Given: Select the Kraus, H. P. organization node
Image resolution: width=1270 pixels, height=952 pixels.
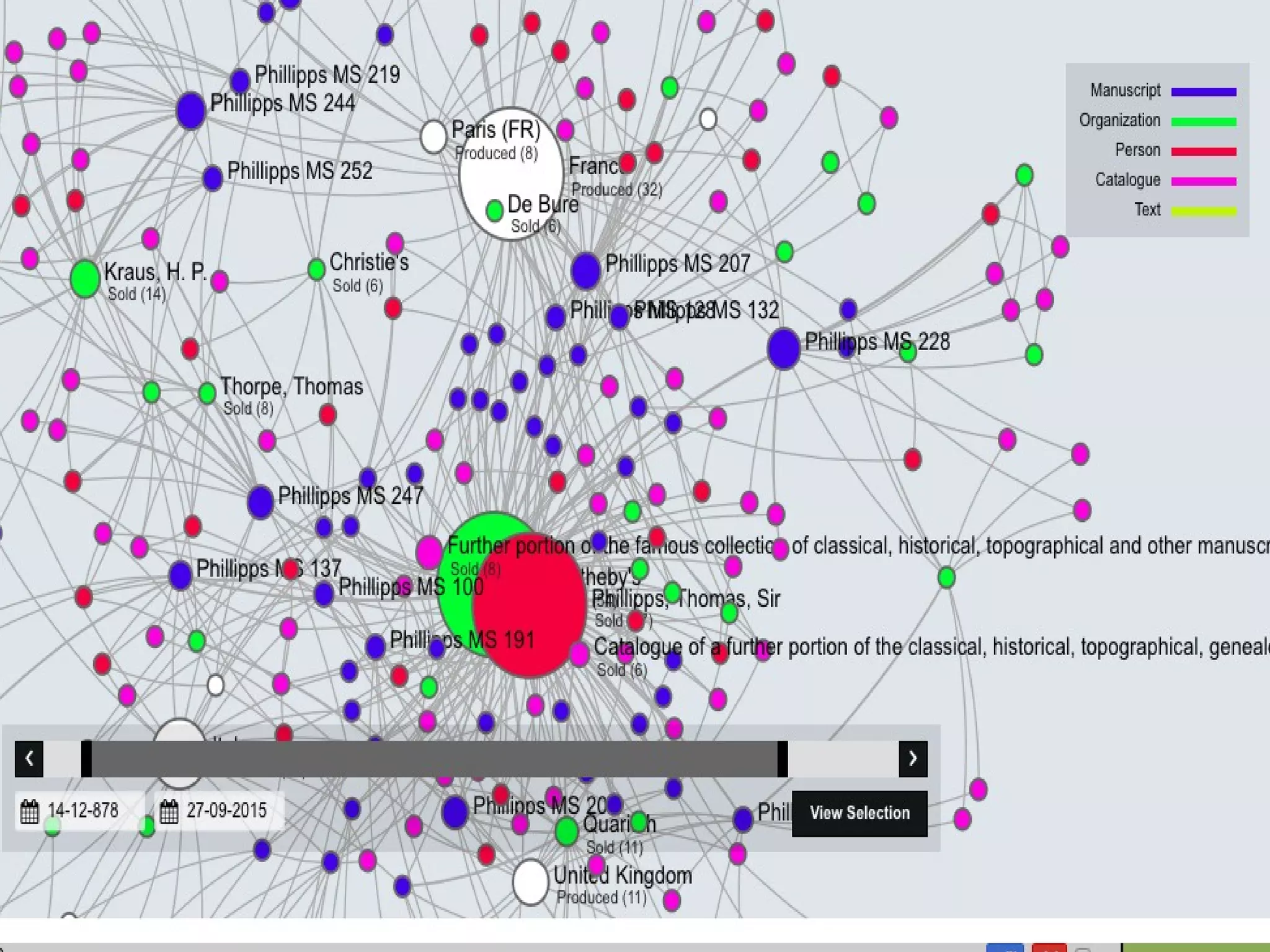Looking at the screenshot, I should [x=85, y=279].
